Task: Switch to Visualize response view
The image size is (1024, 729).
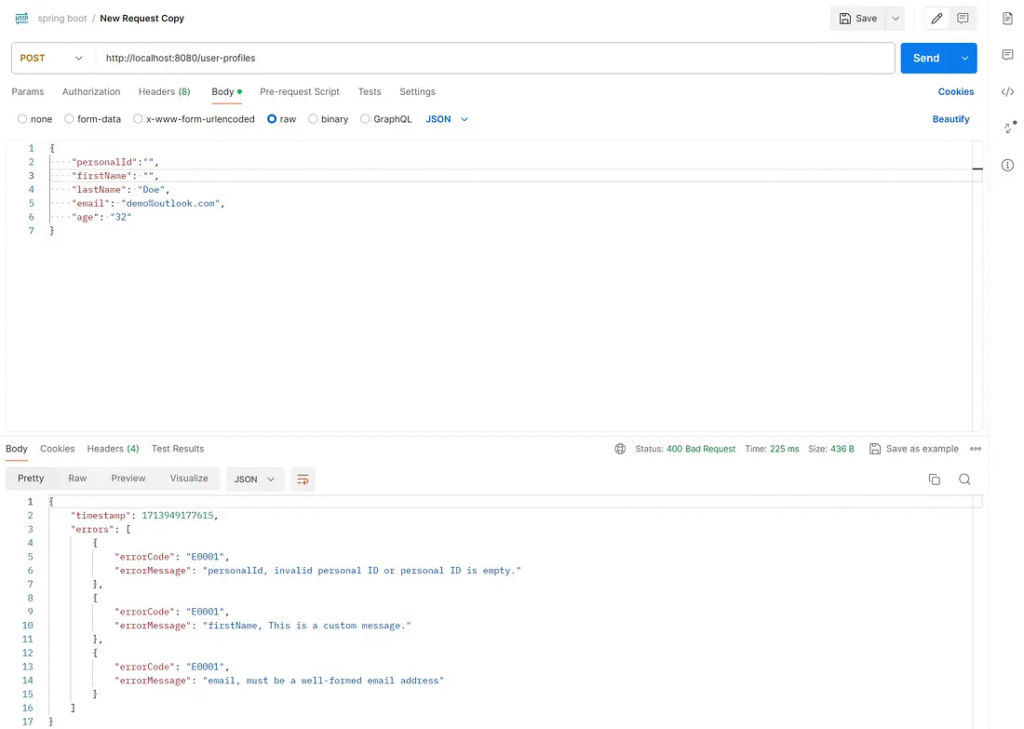Action: [189, 478]
